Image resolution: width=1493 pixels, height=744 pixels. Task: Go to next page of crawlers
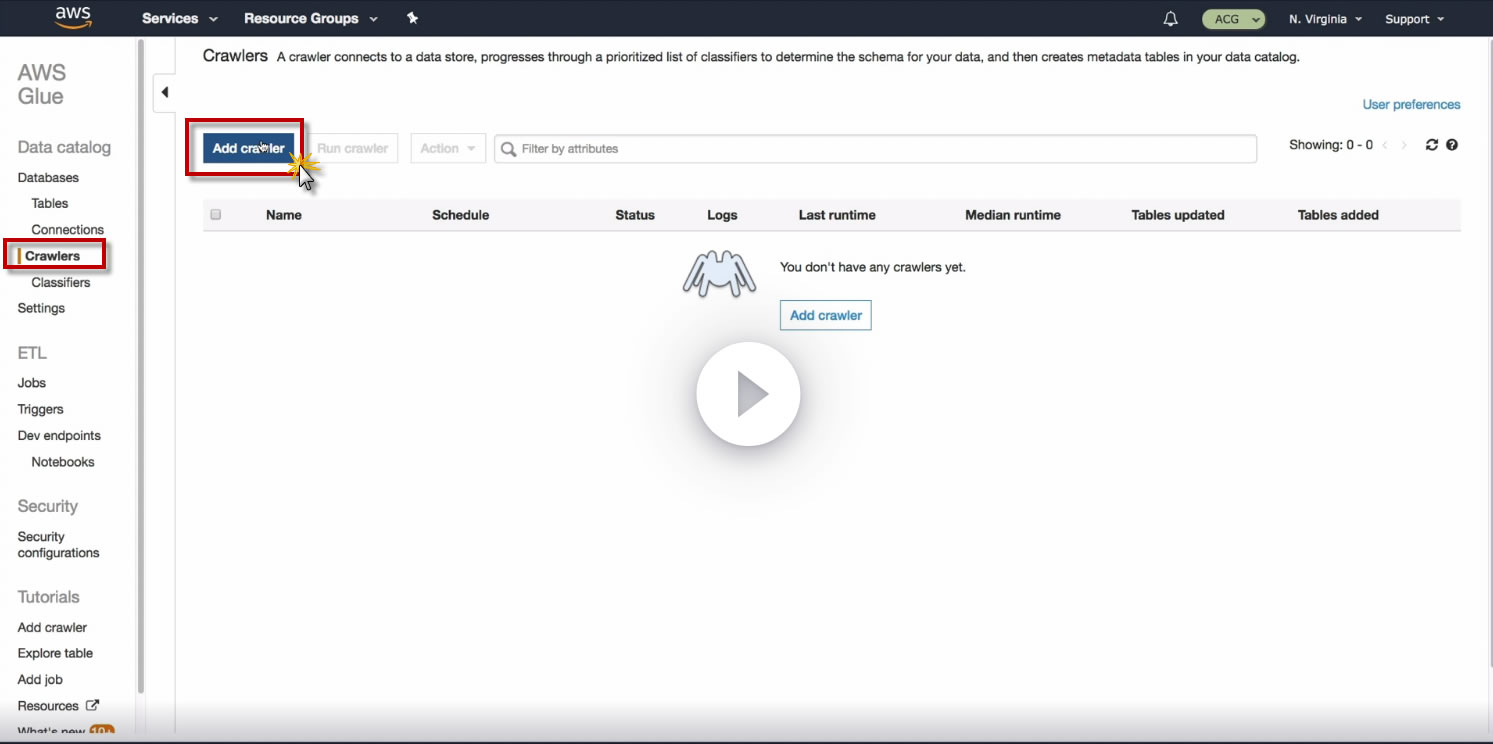coord(1404,146)
